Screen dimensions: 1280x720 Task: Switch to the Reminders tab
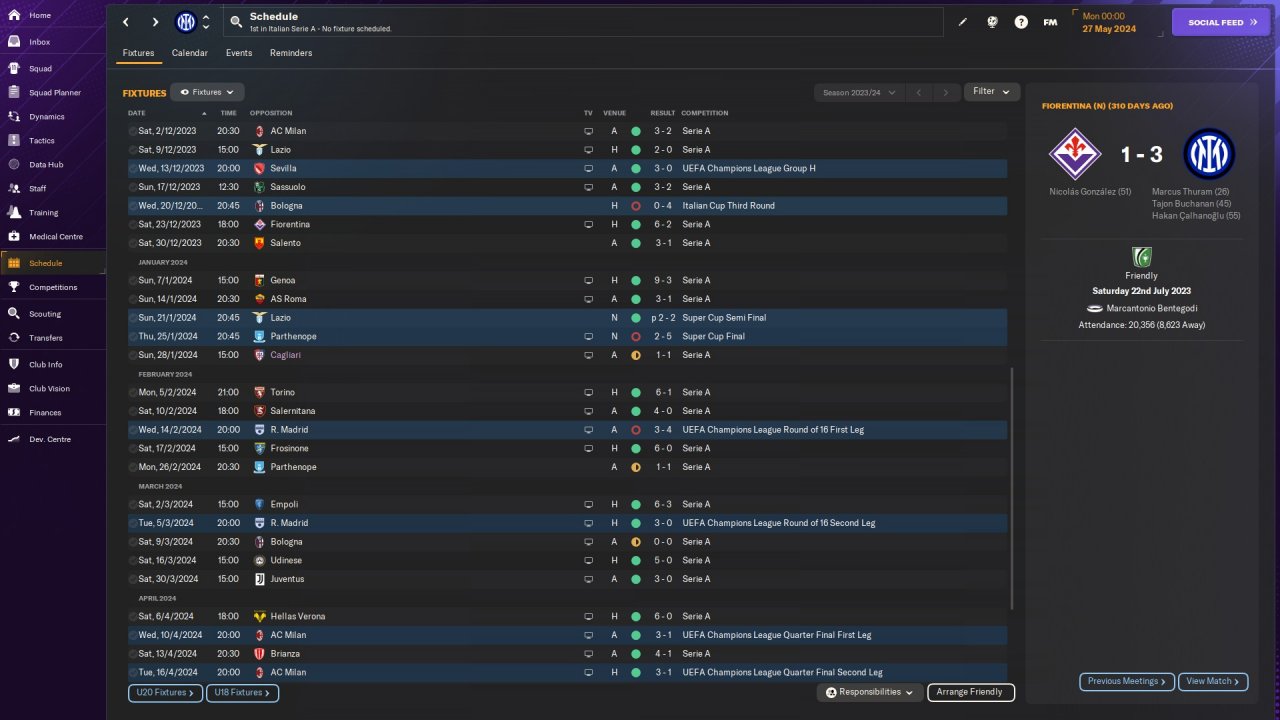point(291,53)
